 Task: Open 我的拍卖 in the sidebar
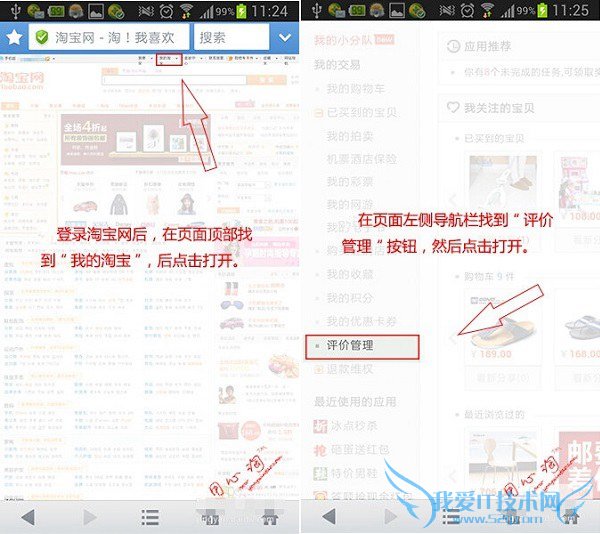[350, 136]
